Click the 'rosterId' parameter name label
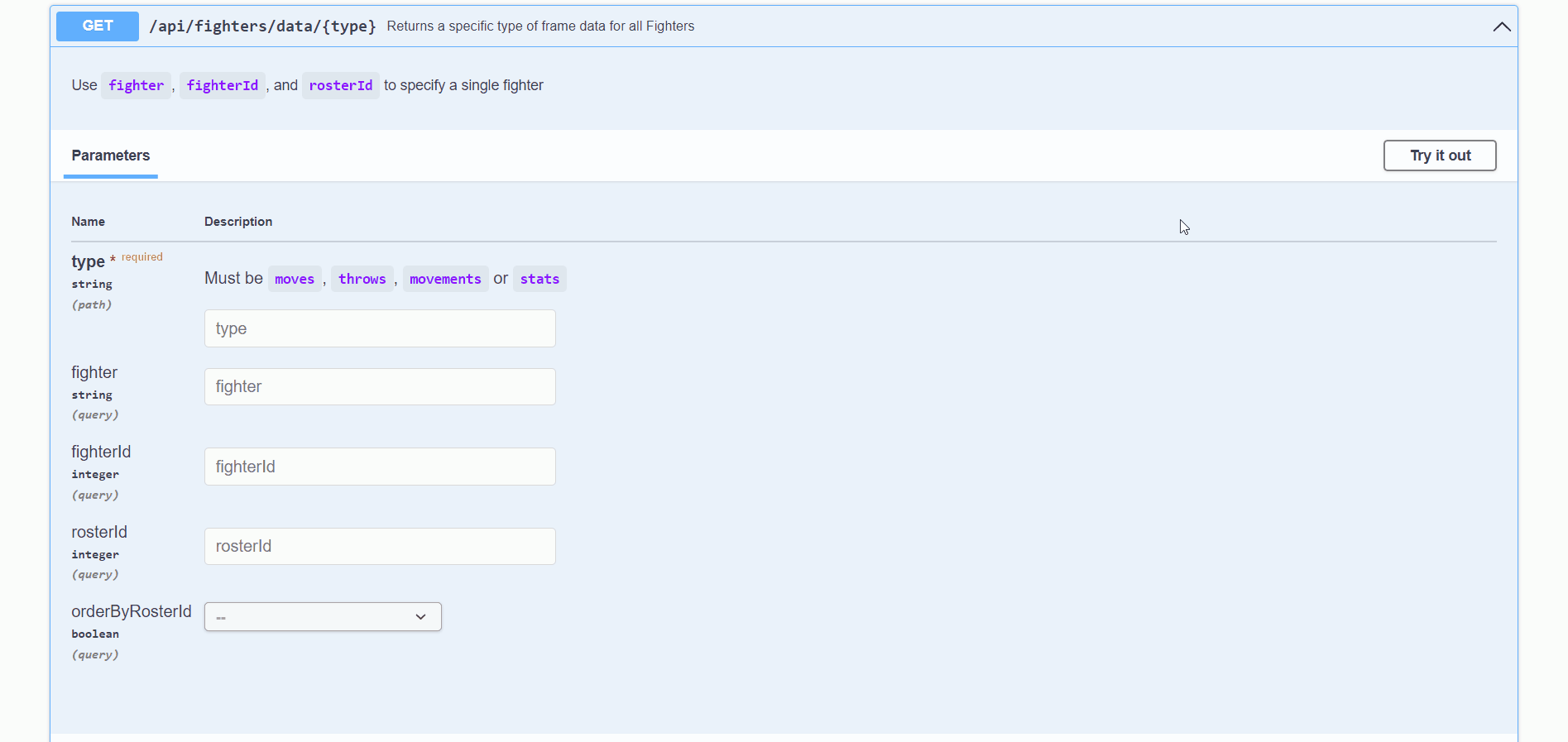Image resolution: width=1568 pixels, height=742 pixels. 99,532
